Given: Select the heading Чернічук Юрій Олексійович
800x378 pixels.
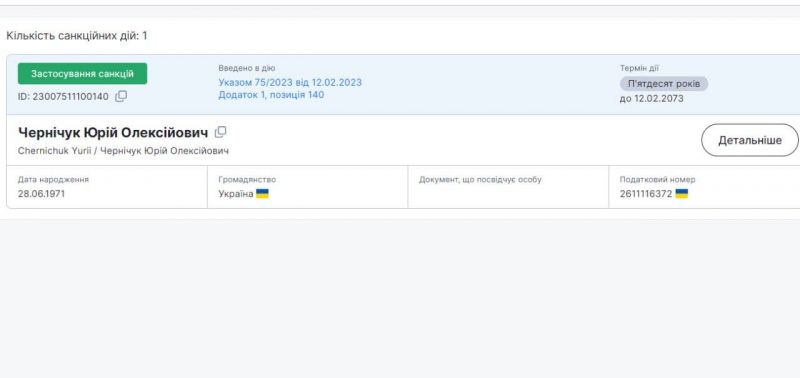Looking at the screenshot, I should coord(113,133).
